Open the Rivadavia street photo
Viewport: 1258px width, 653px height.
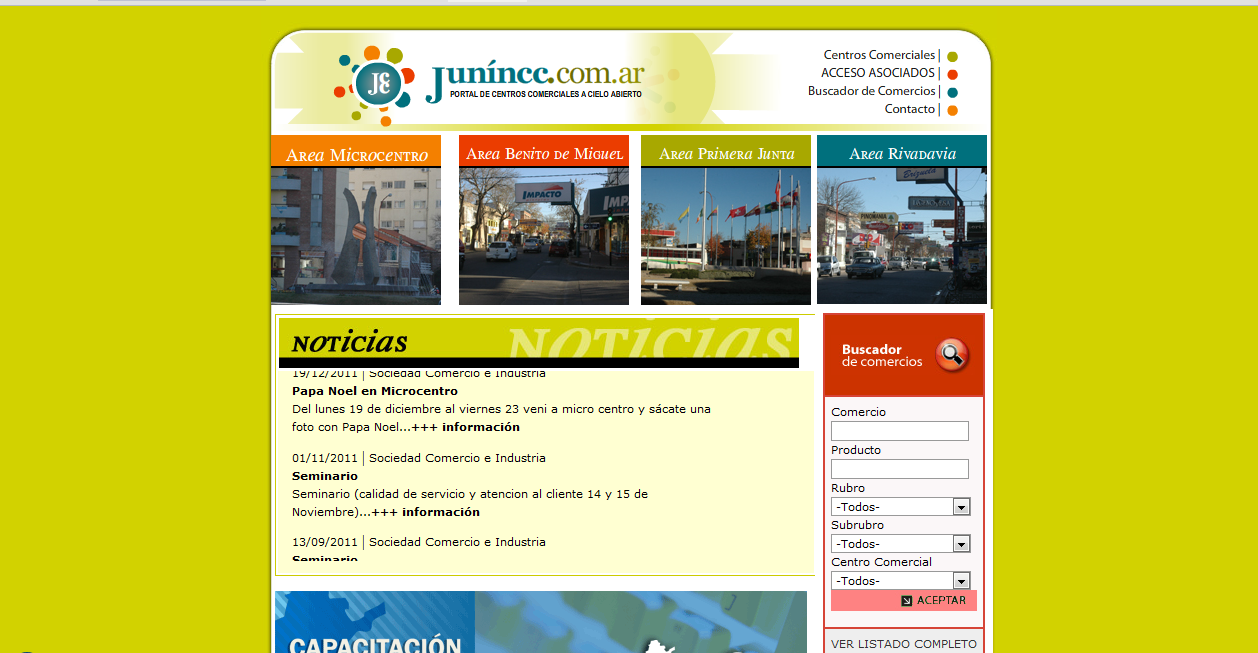[x=902, y=236]
